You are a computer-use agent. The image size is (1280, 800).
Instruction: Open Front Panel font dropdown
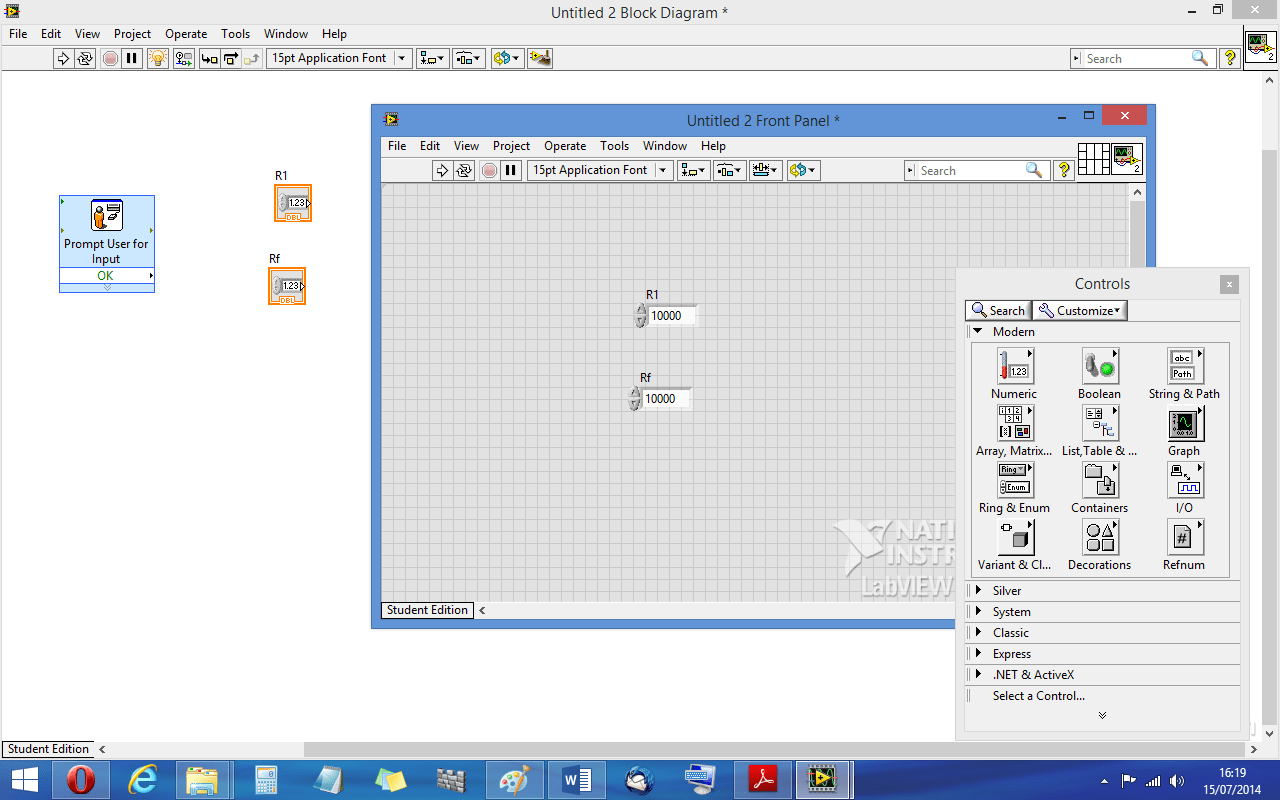[600, 170]
